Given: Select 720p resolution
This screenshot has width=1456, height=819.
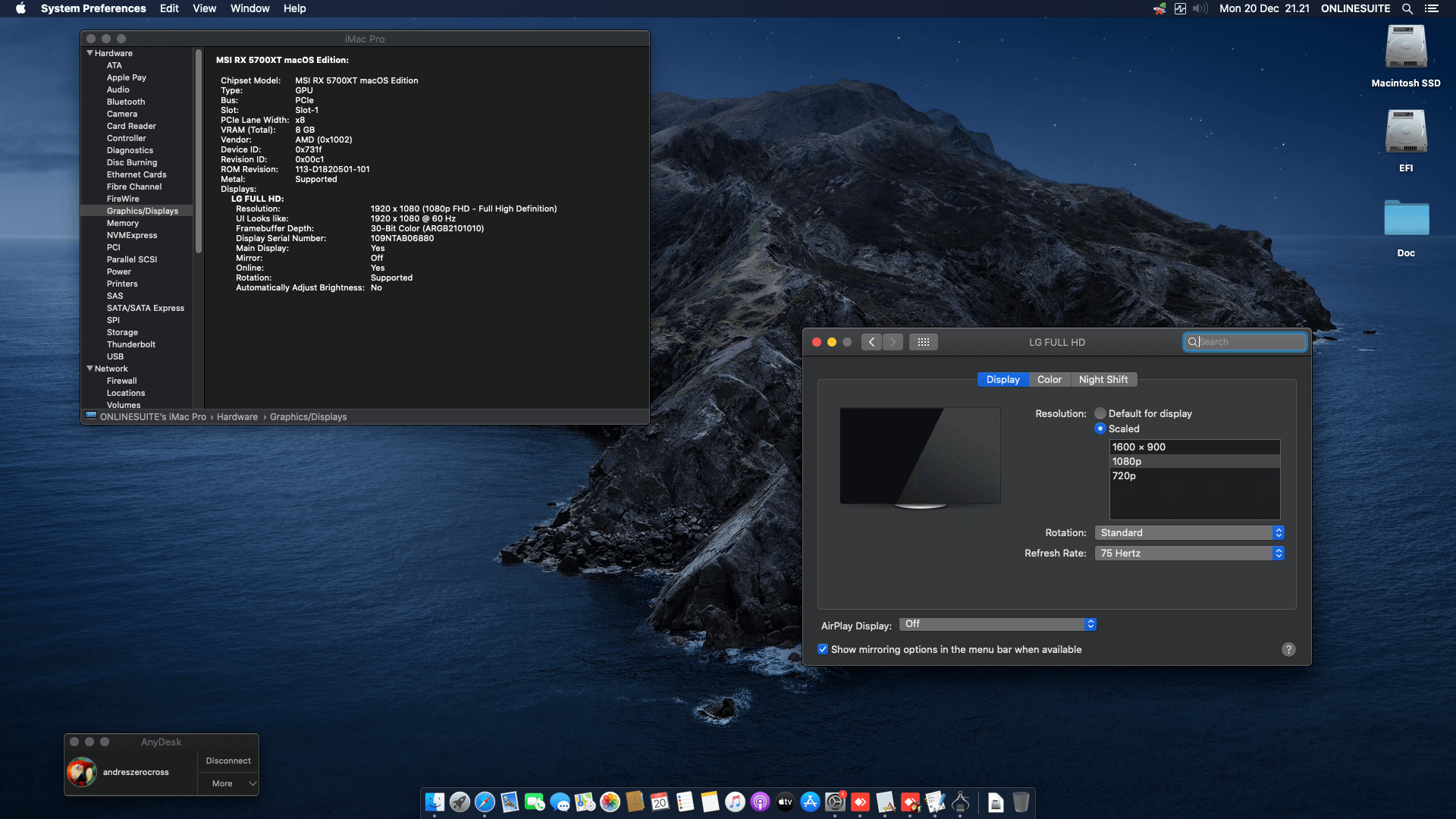Looking at the screenshot, I should click(x=1194, y=476).
